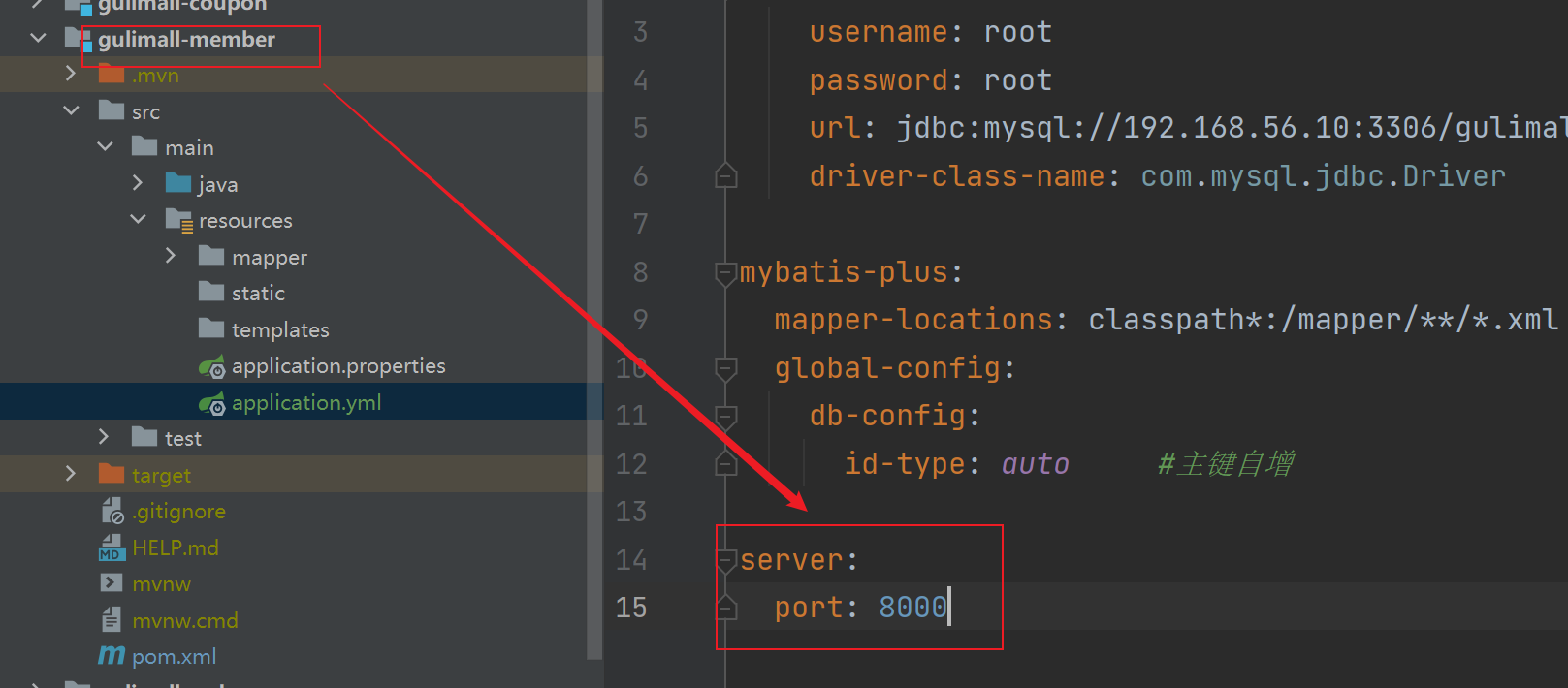Expand the target folder
This screenshot has width=1568, height=688.
pyautogui.click(x=70, y=473)
